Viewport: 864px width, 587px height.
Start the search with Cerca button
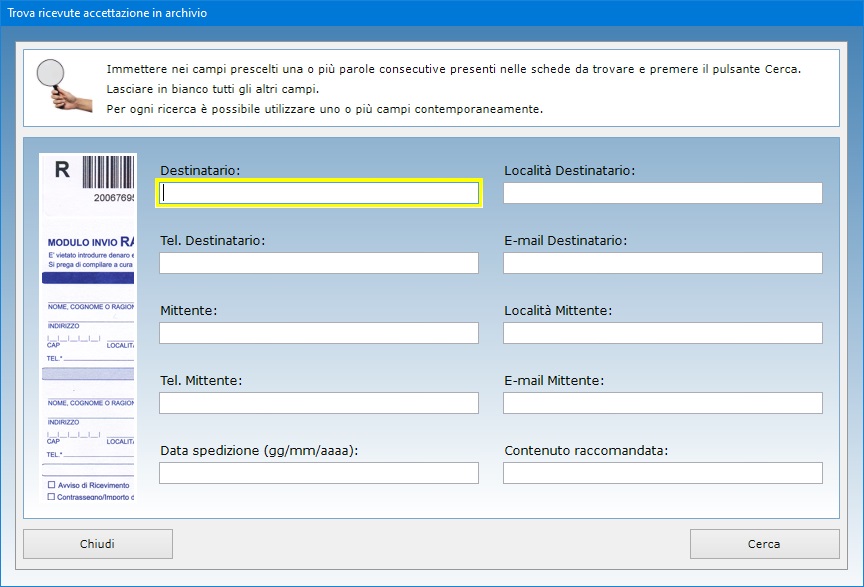pyautogui.click(x=764, y=544)
